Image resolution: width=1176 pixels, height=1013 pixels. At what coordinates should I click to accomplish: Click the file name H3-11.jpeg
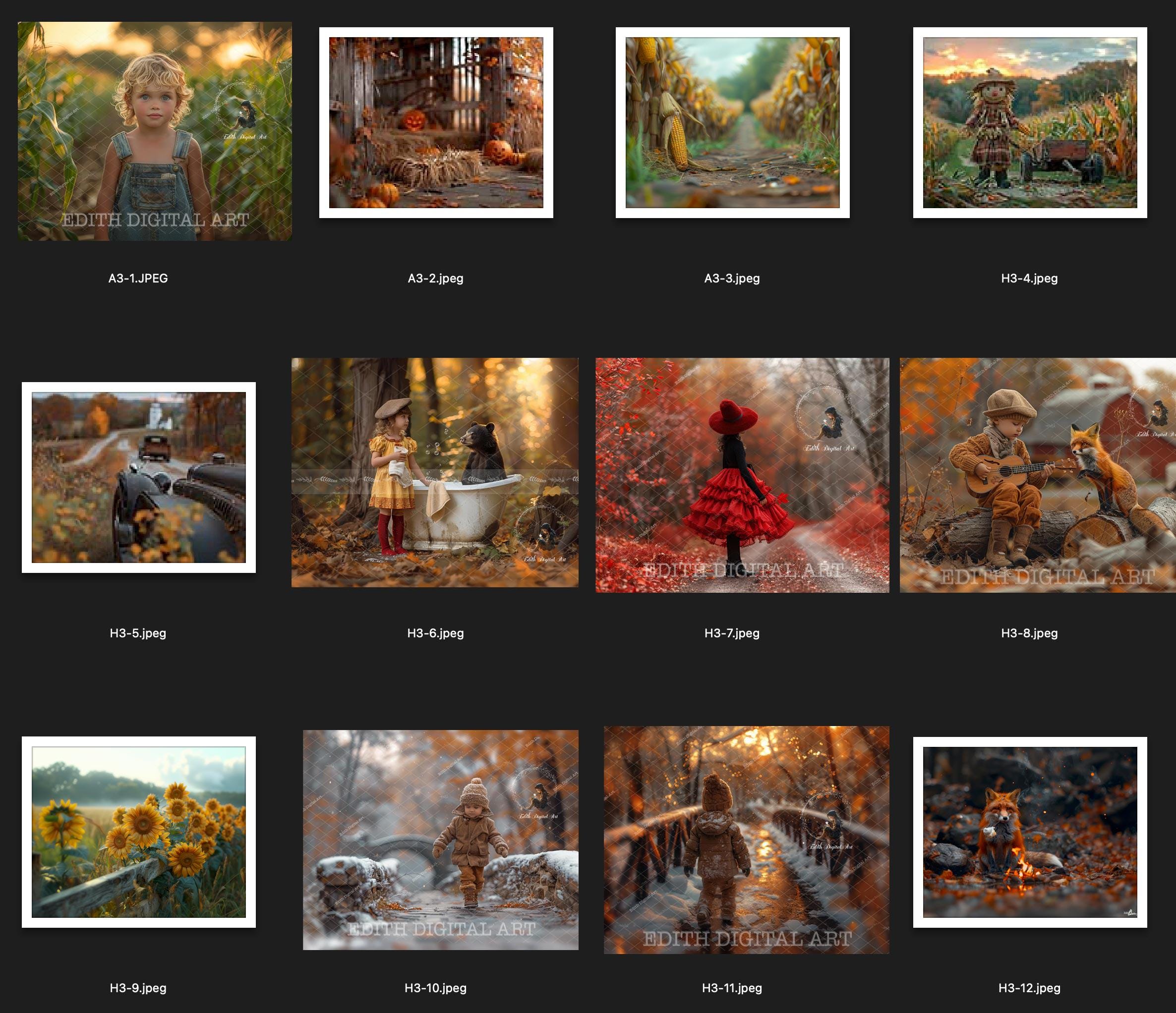[732, 987]
